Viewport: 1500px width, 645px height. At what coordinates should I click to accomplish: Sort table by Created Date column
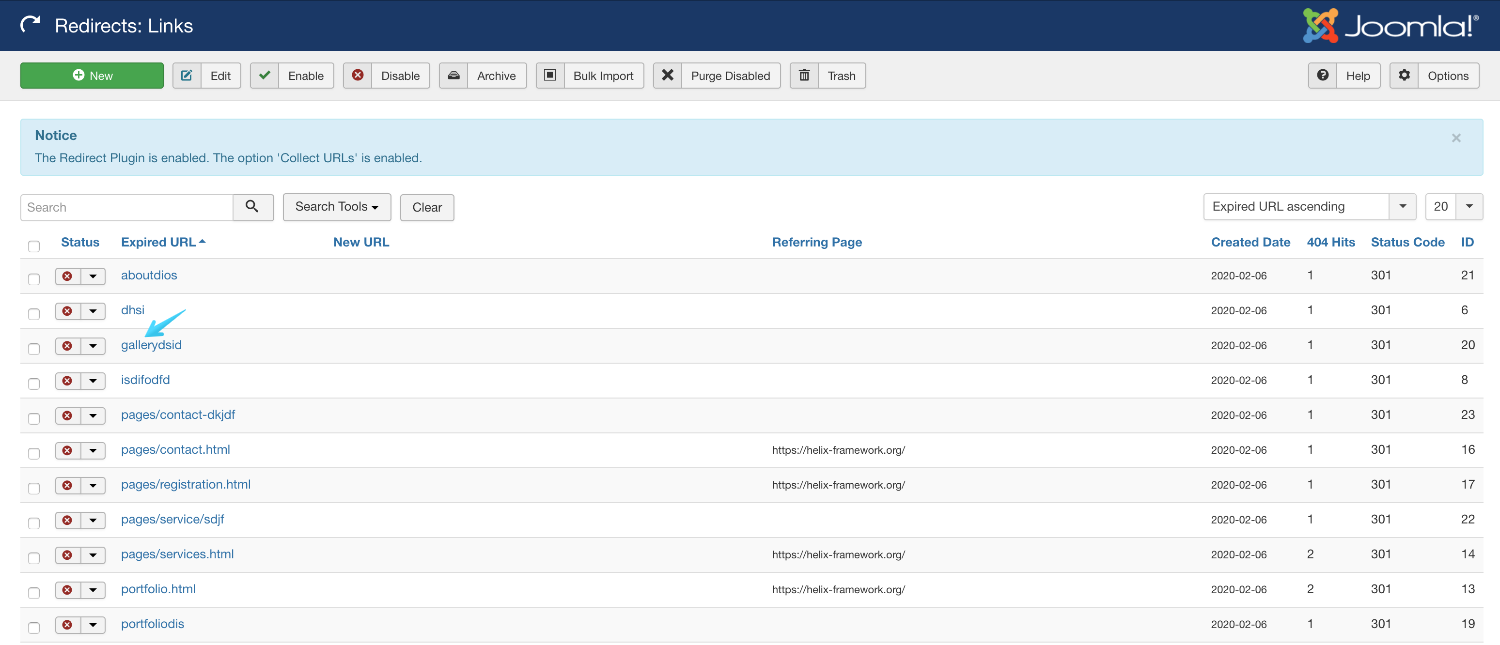(1250, 242)
